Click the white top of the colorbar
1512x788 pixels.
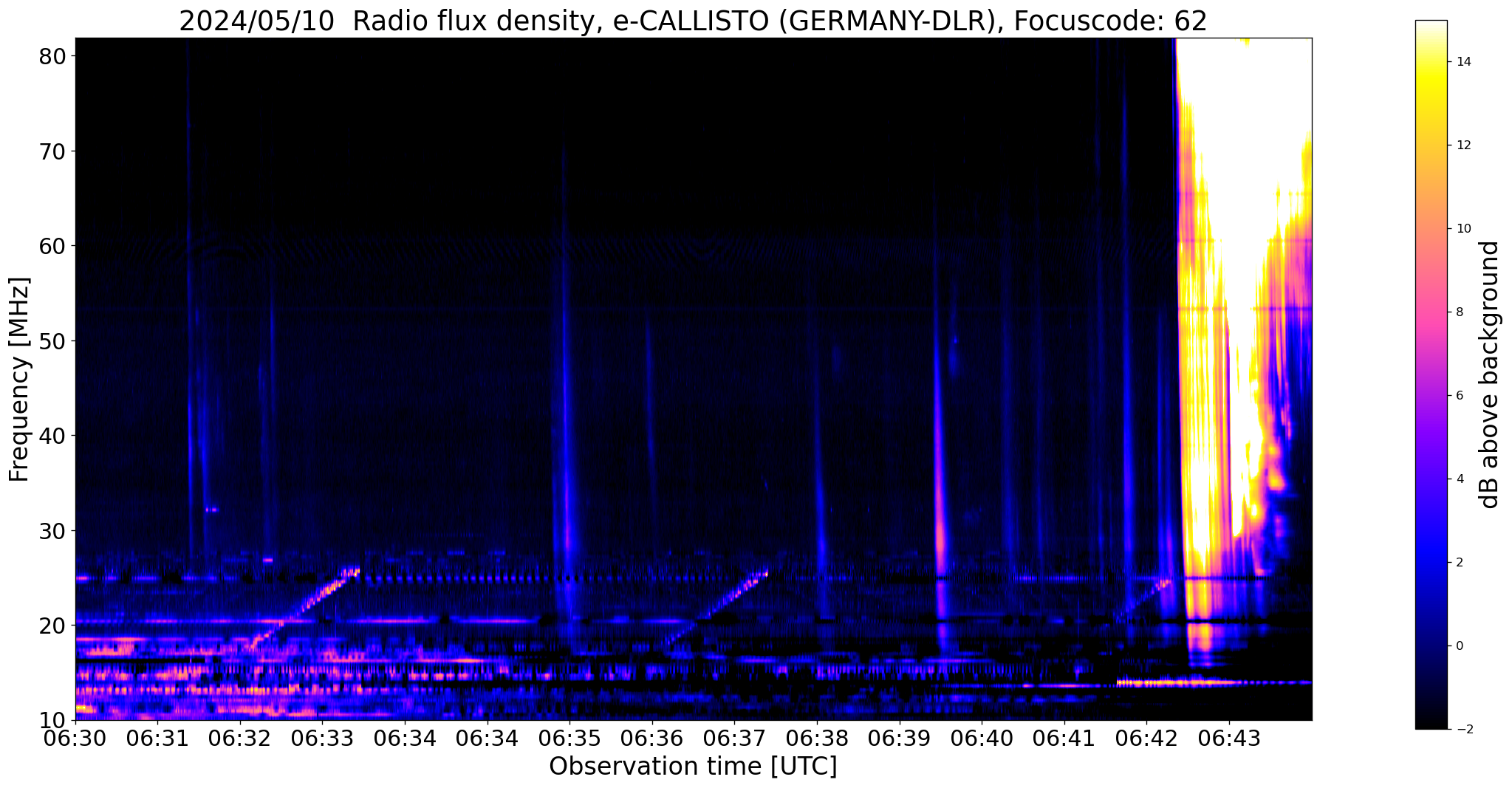pyautogui.click(x=1431, y=30)
